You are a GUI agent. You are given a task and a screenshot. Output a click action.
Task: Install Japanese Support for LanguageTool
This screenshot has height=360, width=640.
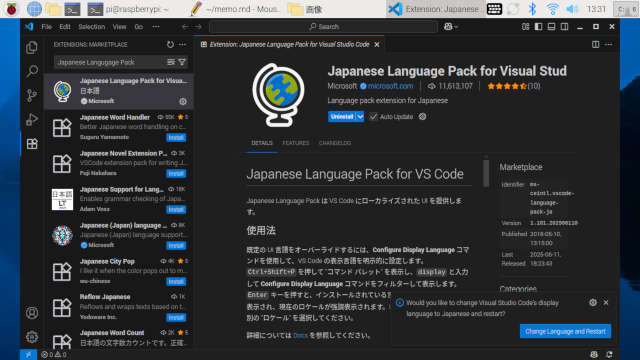[176, 209]
